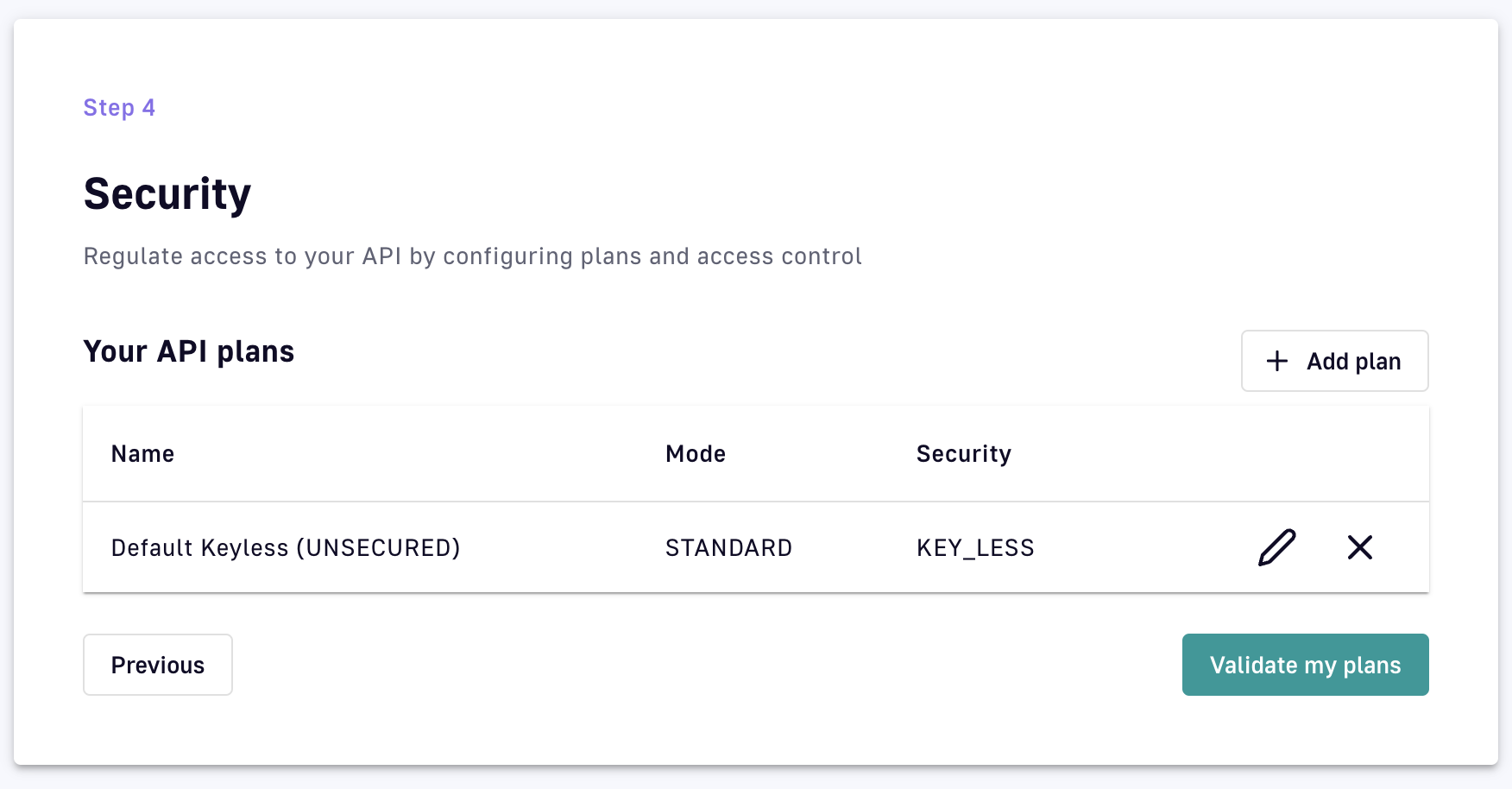Click the Step 4 label
This screenshot has width=1512, height=789.
pyautogui.click(x=119, y=108)
